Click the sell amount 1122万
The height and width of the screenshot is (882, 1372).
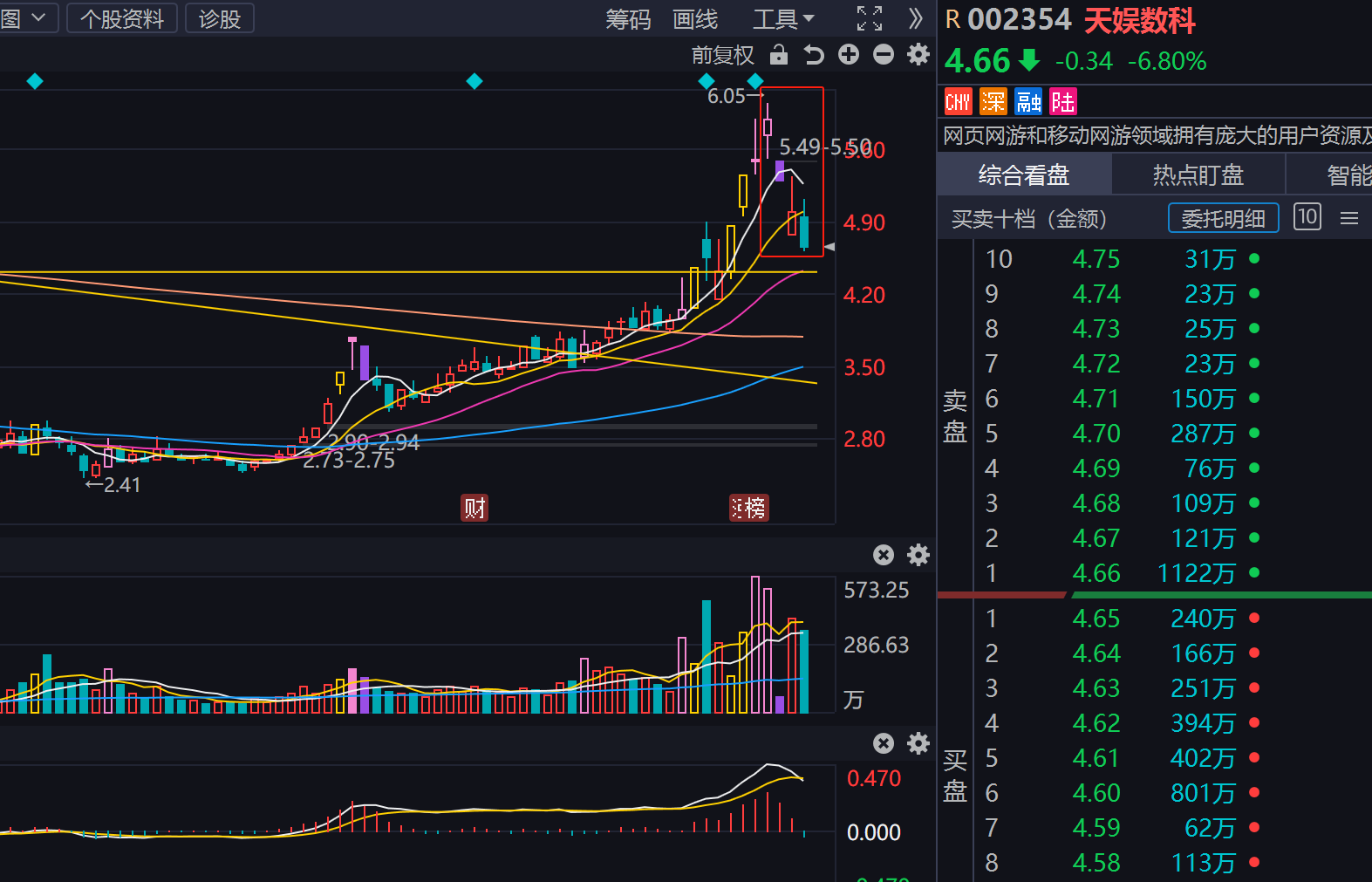coord(1197,573)
